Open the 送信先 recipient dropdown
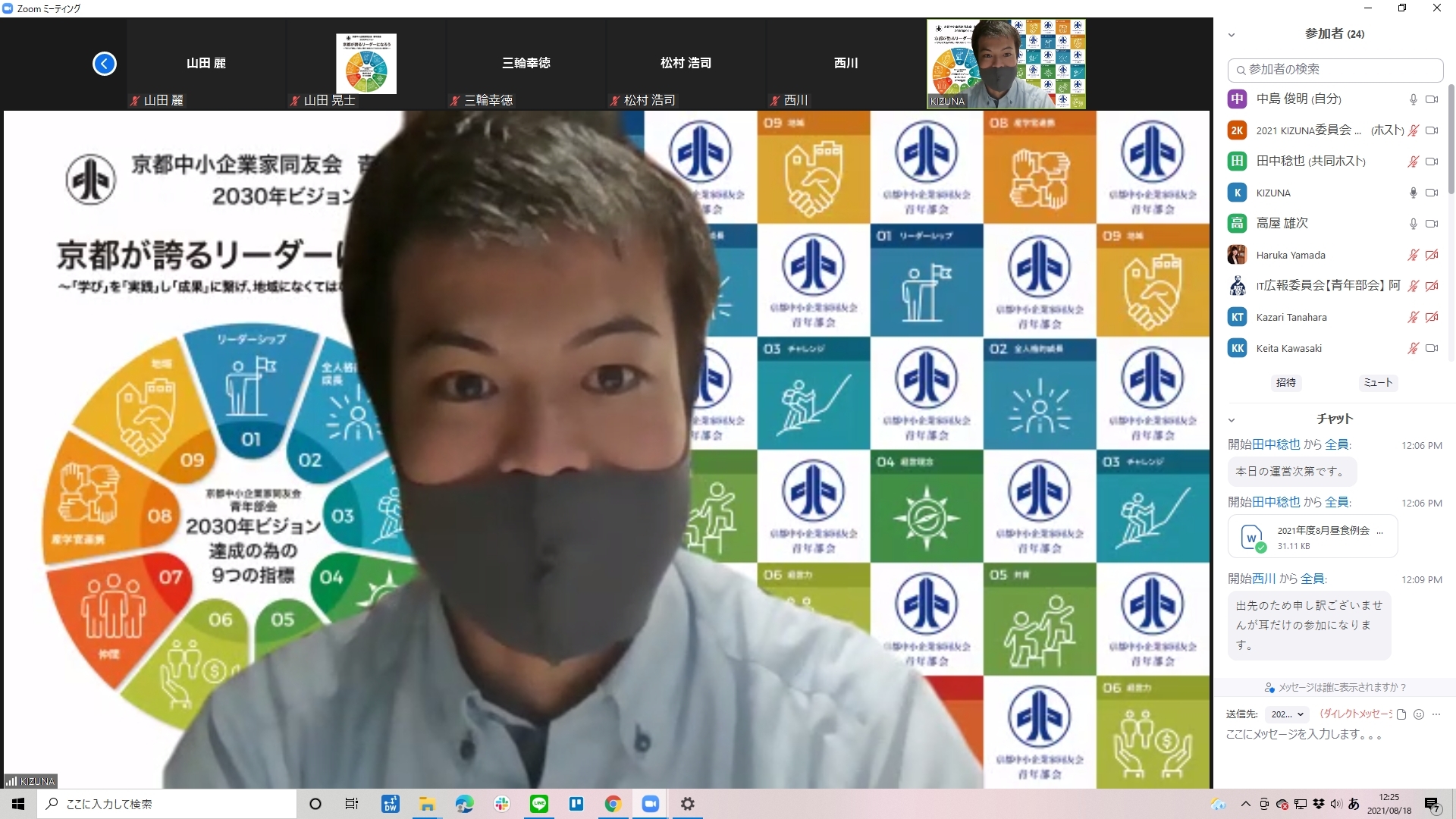The height and width of the screenshot is (819, 1456). tap(1287, 714)
